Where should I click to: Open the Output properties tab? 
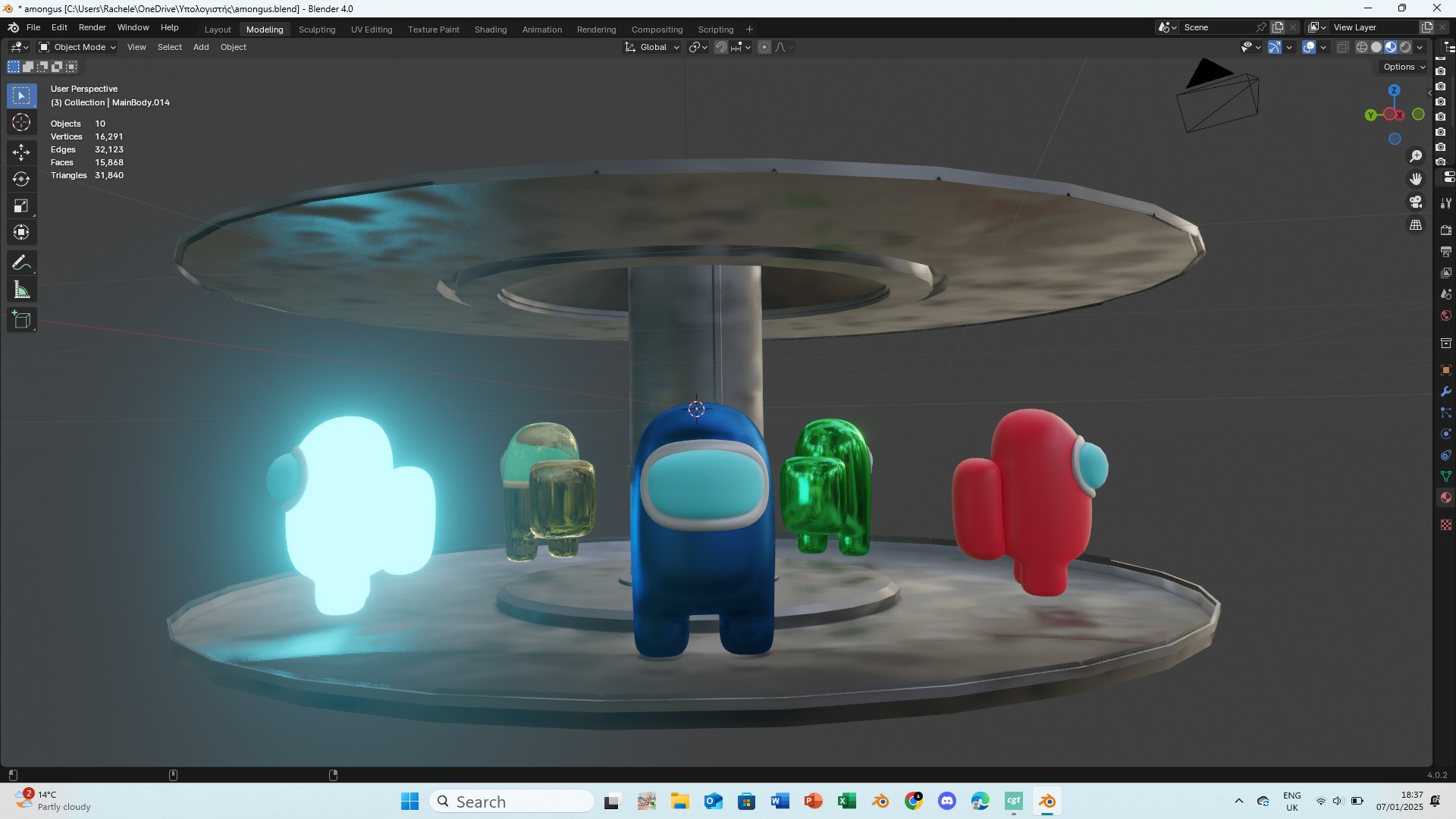(1446, 251)
